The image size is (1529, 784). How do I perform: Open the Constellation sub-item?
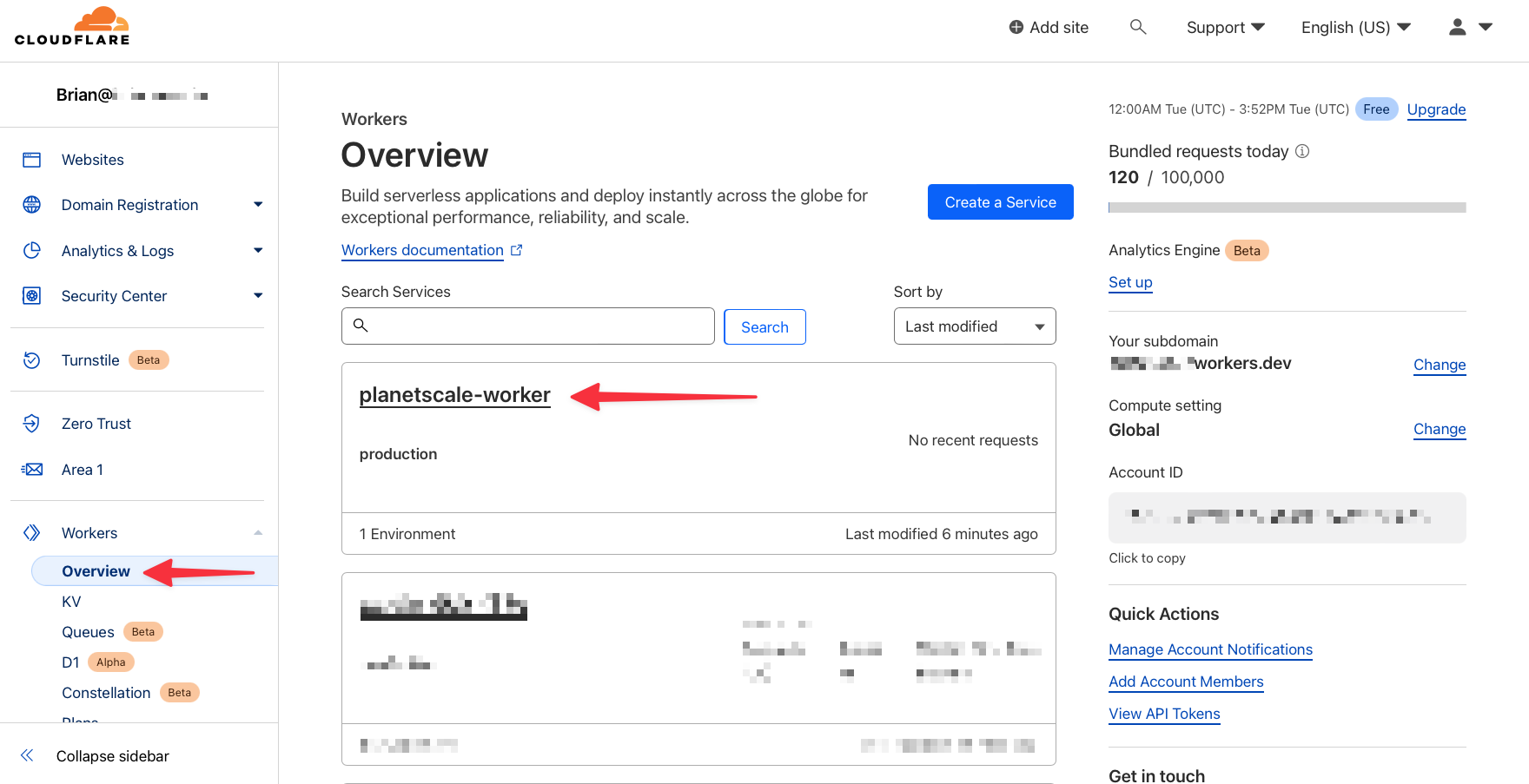tap(106, 693)
